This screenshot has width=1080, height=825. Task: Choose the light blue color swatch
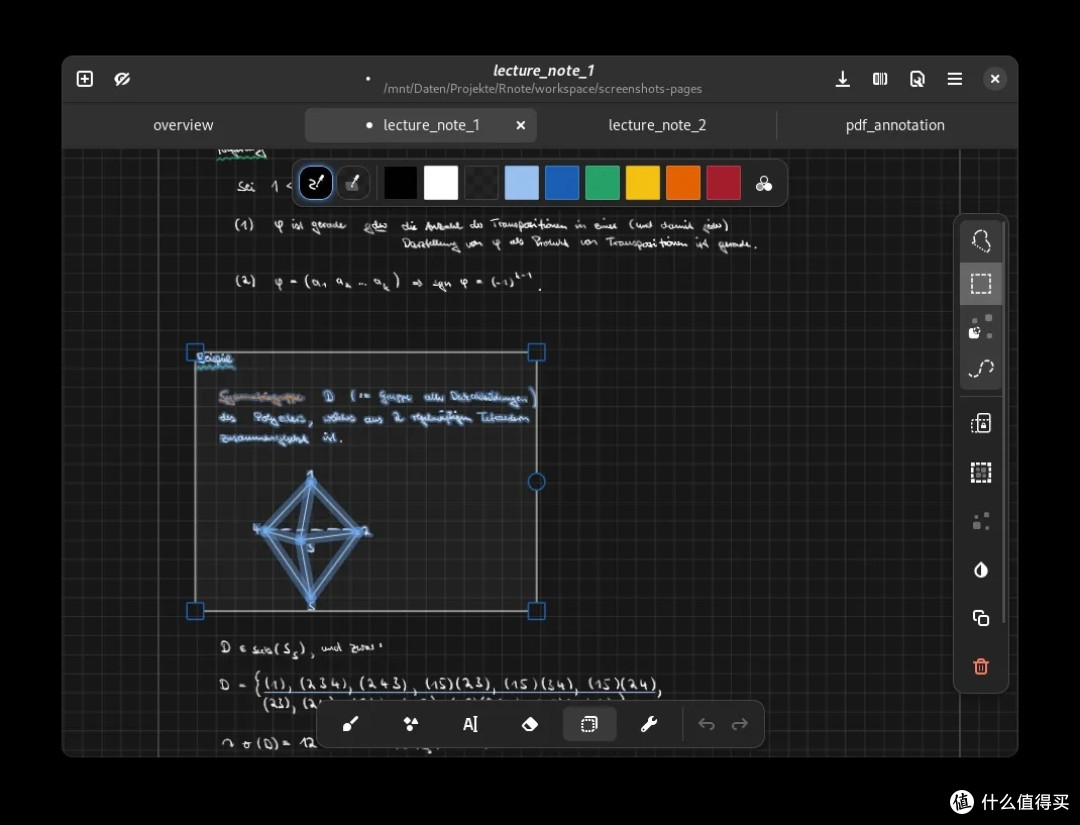coord(521,183)
